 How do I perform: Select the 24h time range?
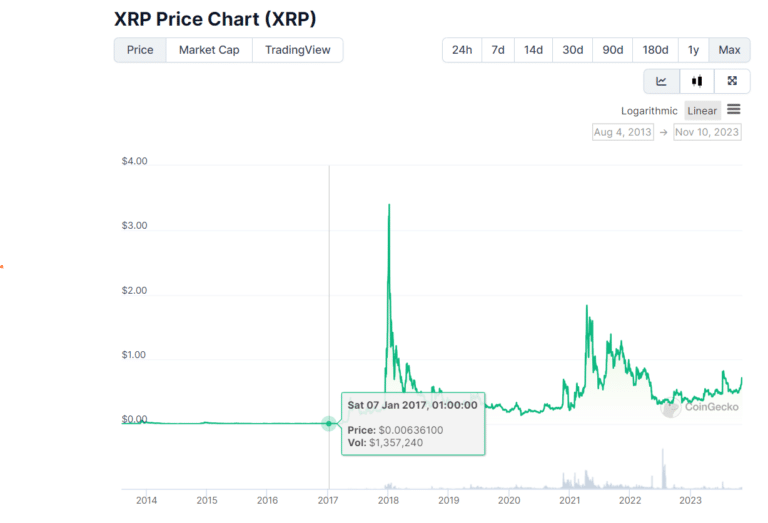[x=462, y=50]
